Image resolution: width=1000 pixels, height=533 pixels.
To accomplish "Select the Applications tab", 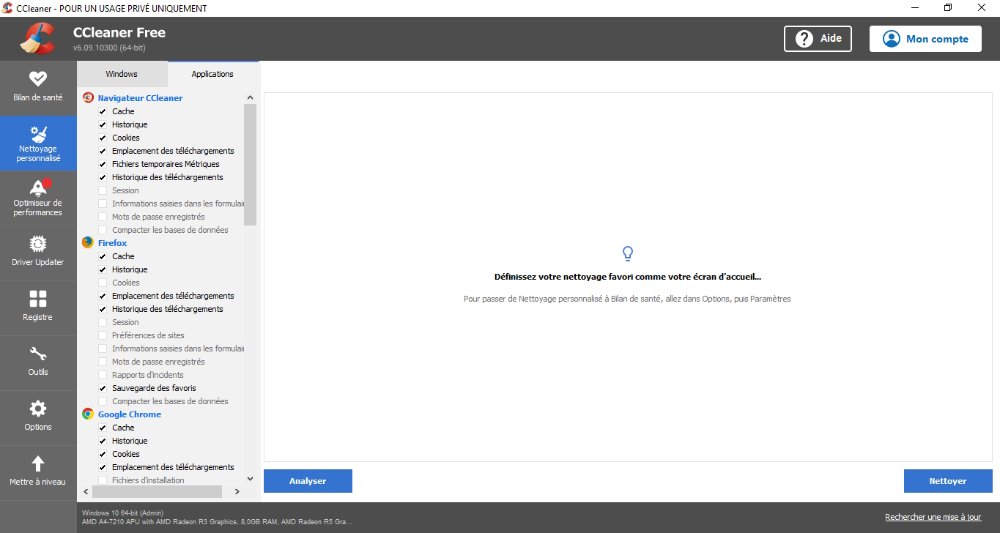I will pyautogui.click(x=212, y=74).
